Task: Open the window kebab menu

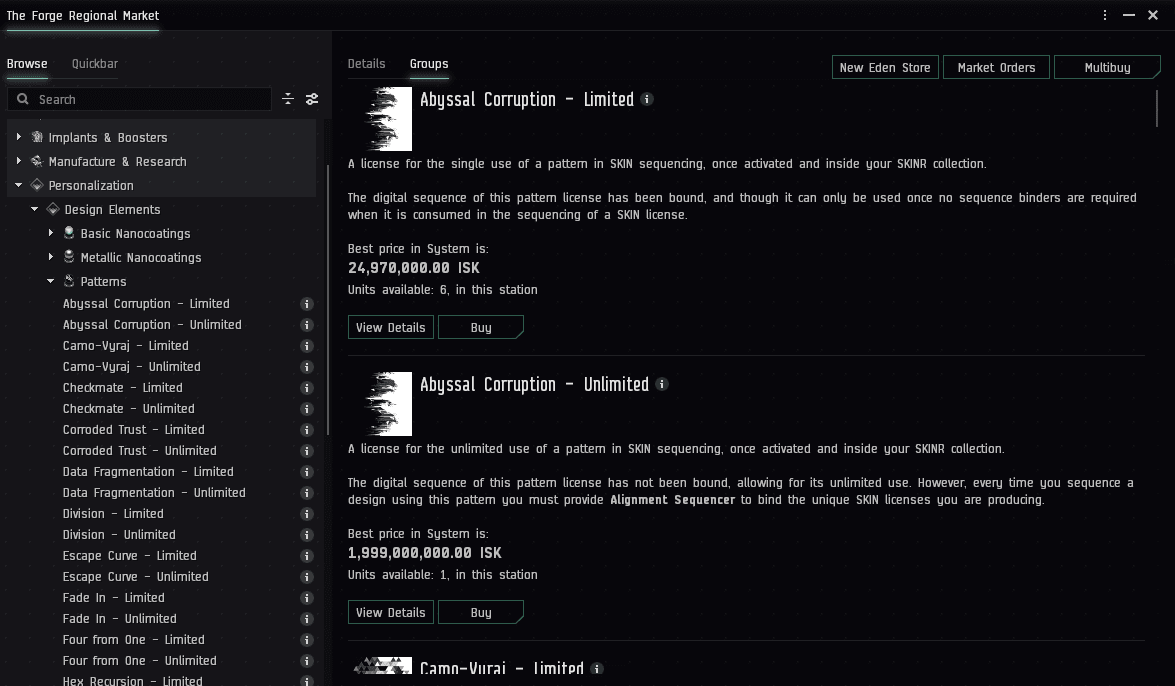Action: point(1105,15)
